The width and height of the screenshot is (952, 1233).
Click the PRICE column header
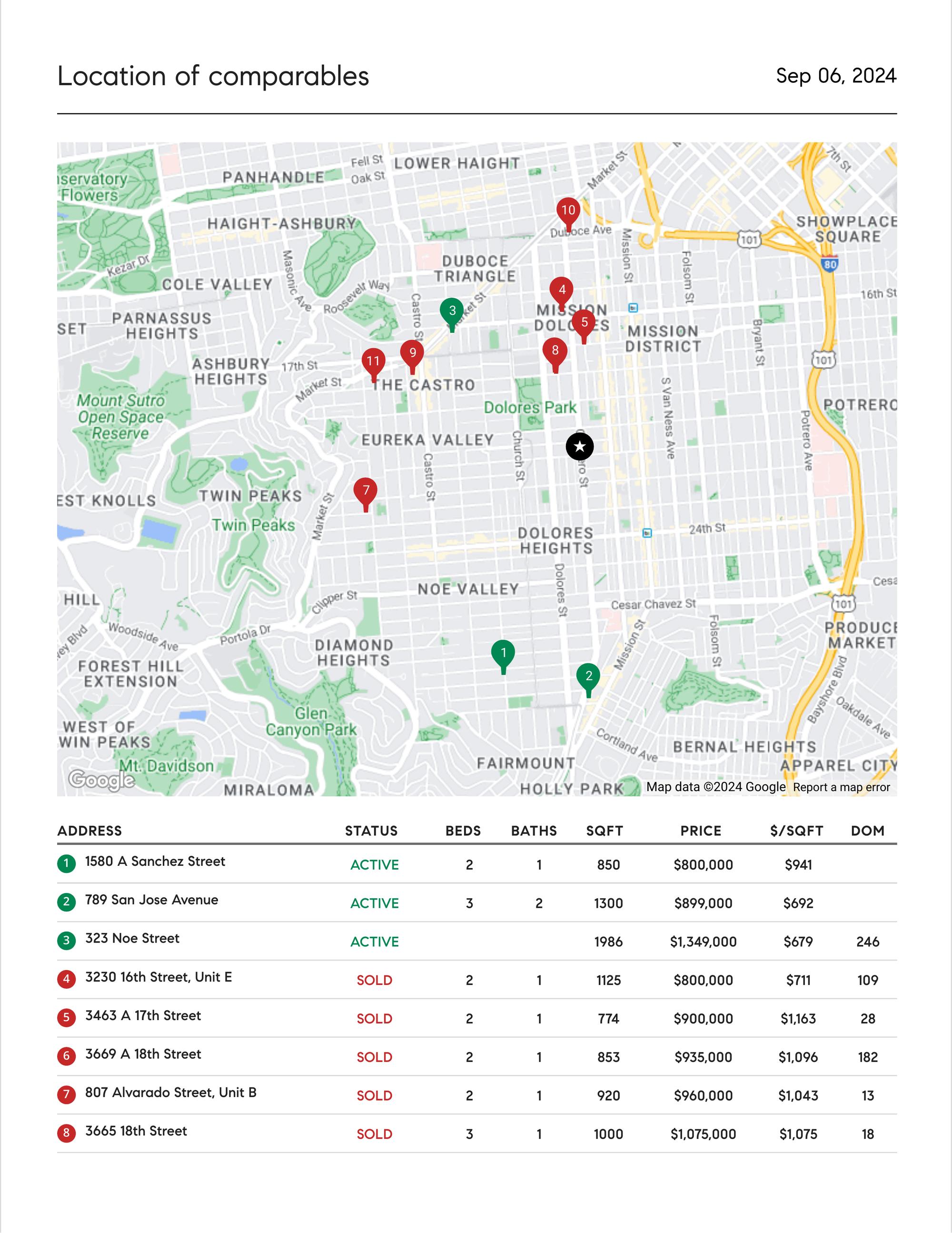click(x=700, y=831)
